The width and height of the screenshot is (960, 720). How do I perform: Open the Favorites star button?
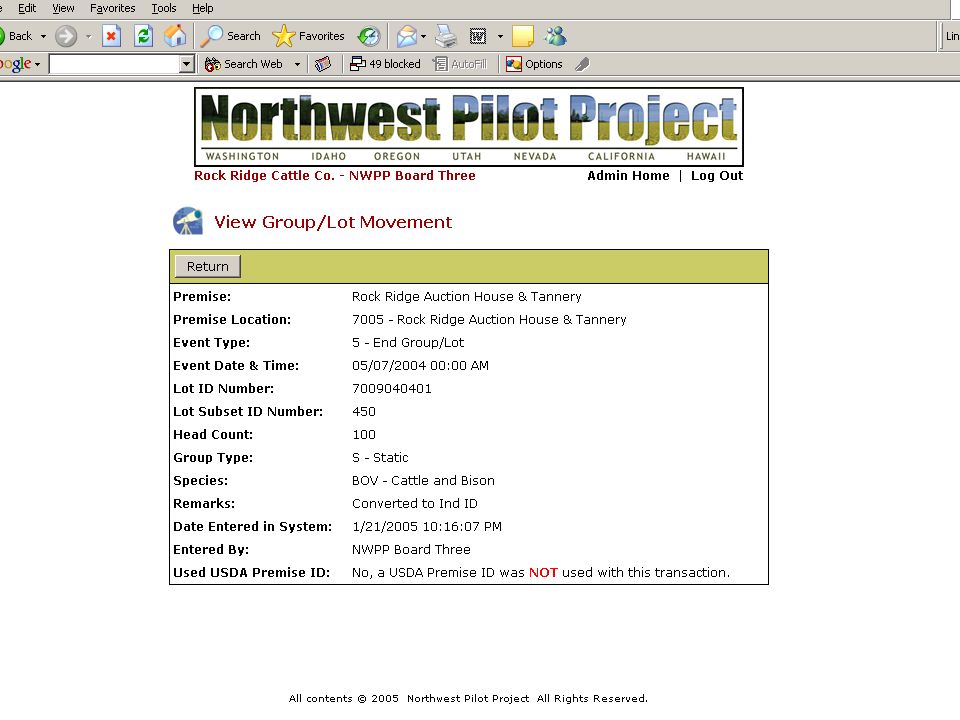308,36
